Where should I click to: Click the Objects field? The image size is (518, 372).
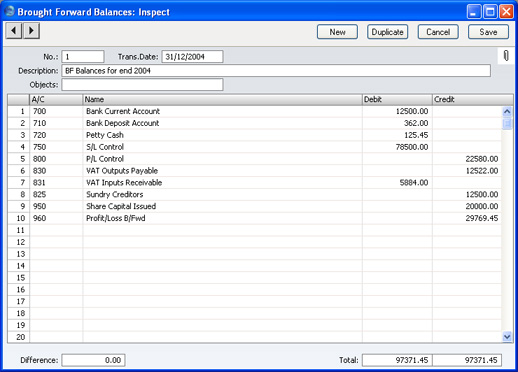click(x=142, y=85)
